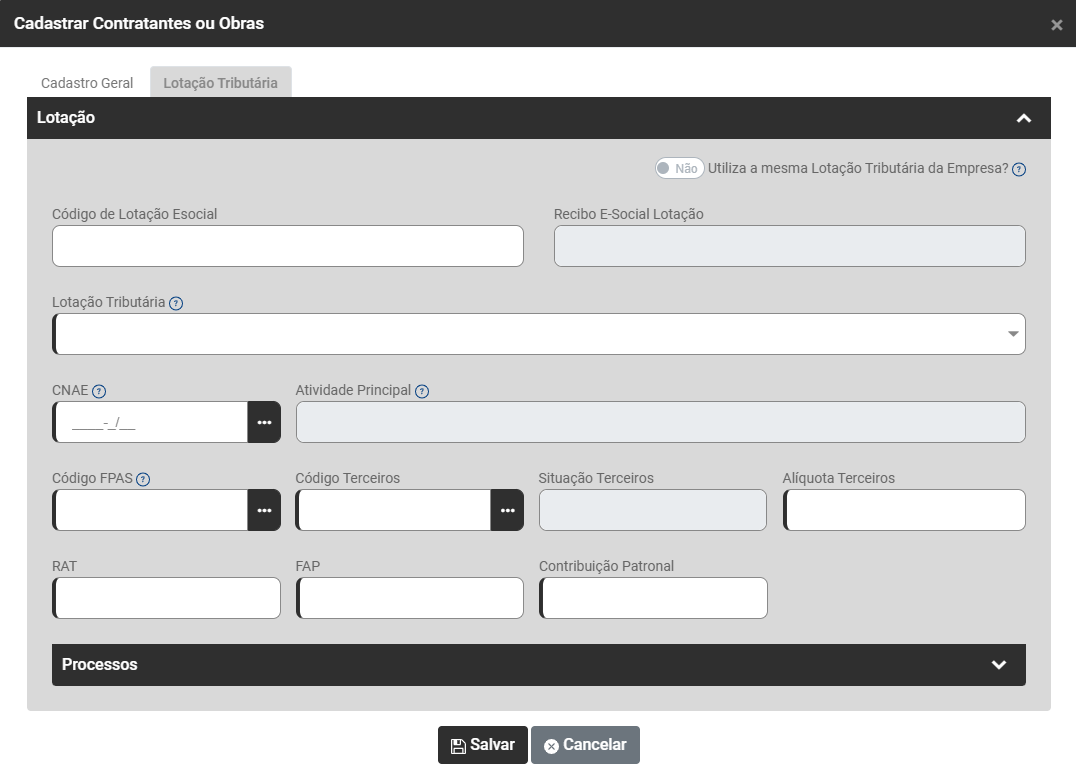Click the Salvar button
This screenshot has width=1076, height=775.
[482, 745]
